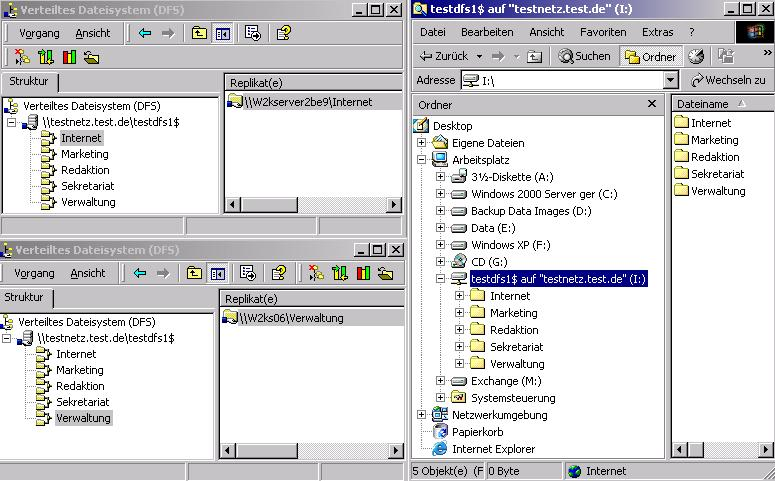Click the Zurück button in Explorer
Screen dimensions: 775x481
443,56
